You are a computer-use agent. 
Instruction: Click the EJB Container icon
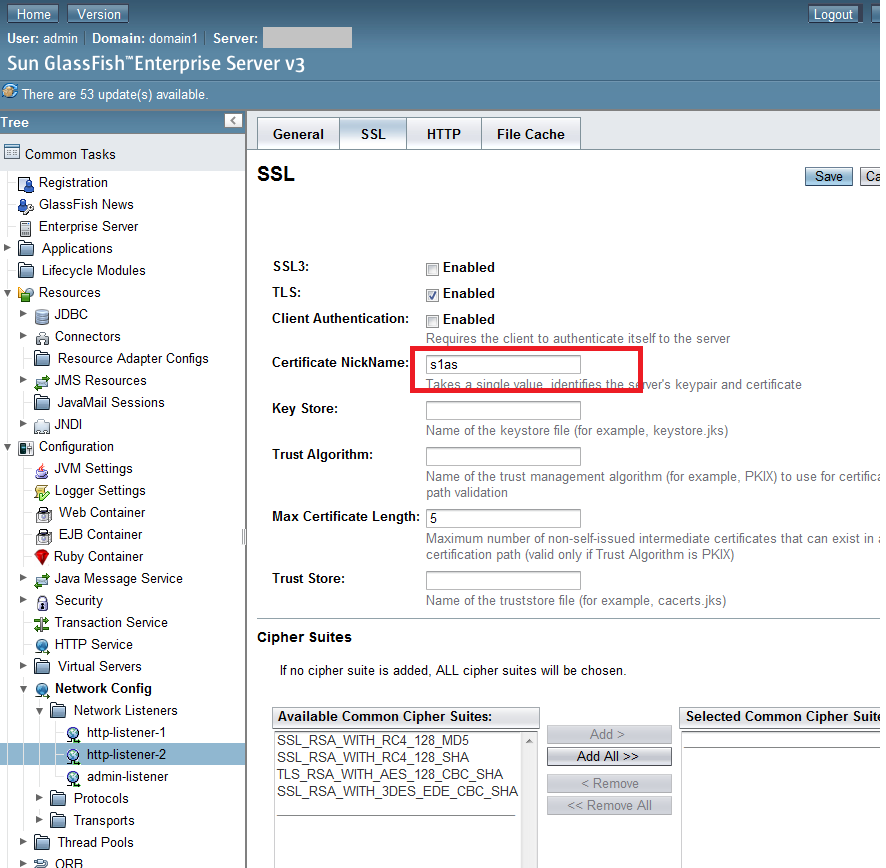[44, 535]
